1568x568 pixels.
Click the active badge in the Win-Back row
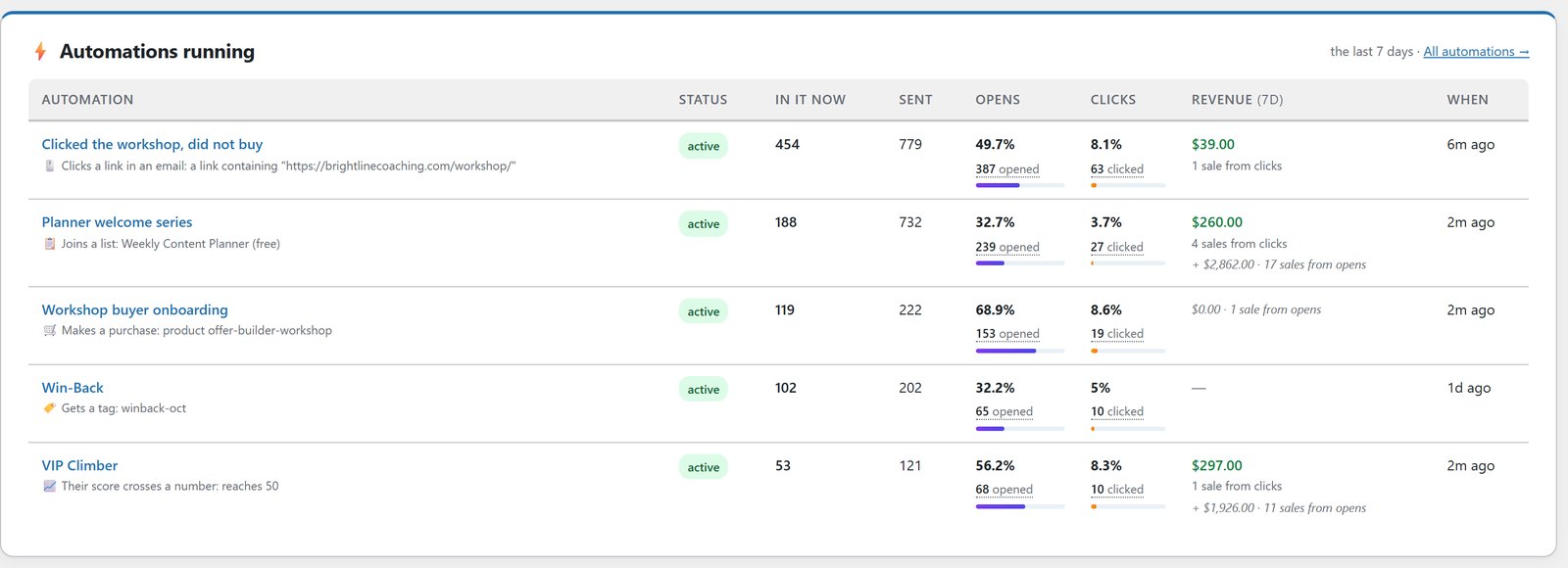(703, 390)
